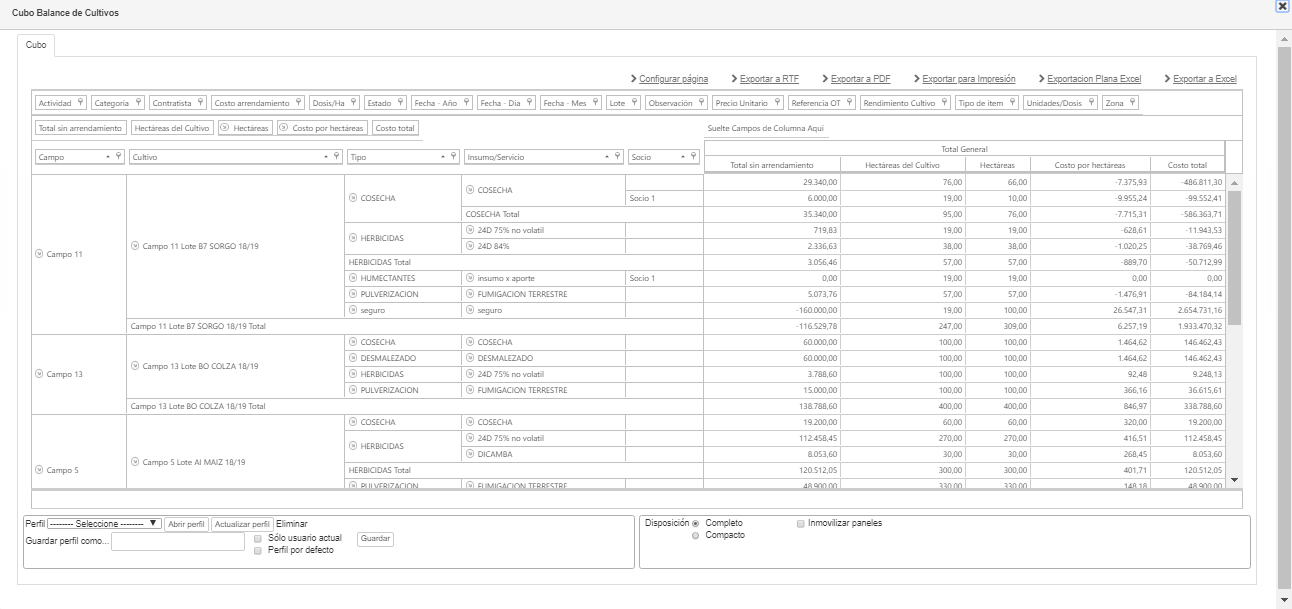Click the Exportar para Impresión link
Screen dimensions: 1292x609
pyautogui.click(x=968, y=78)
